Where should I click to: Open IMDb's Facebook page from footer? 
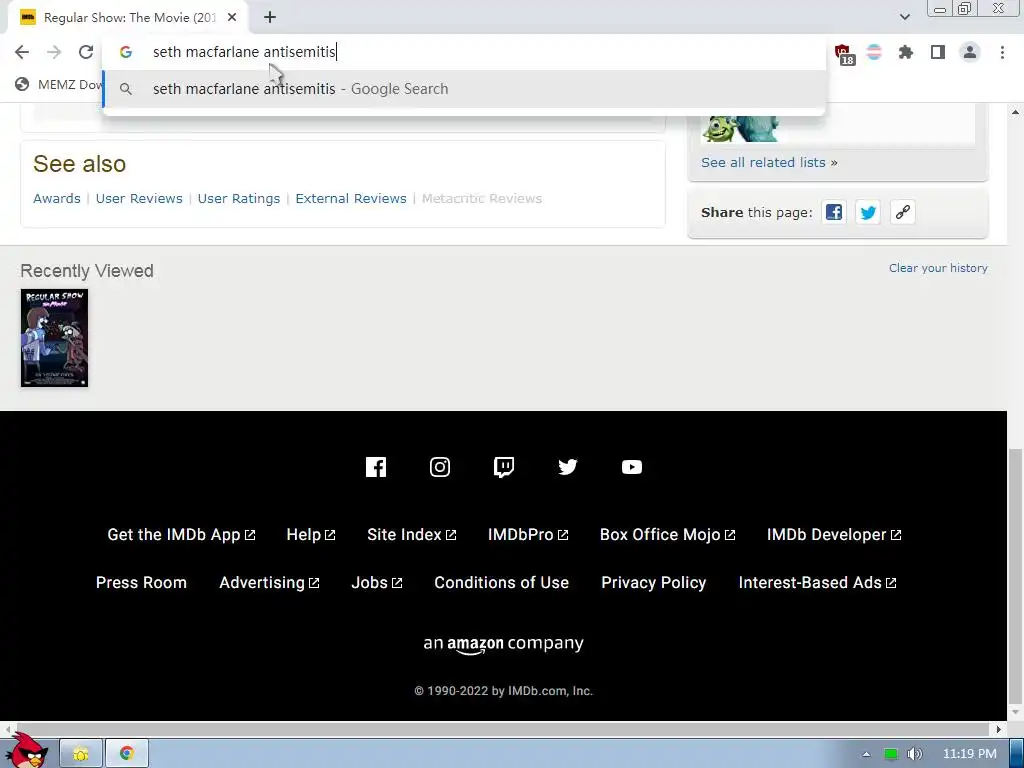coord(376,467)
